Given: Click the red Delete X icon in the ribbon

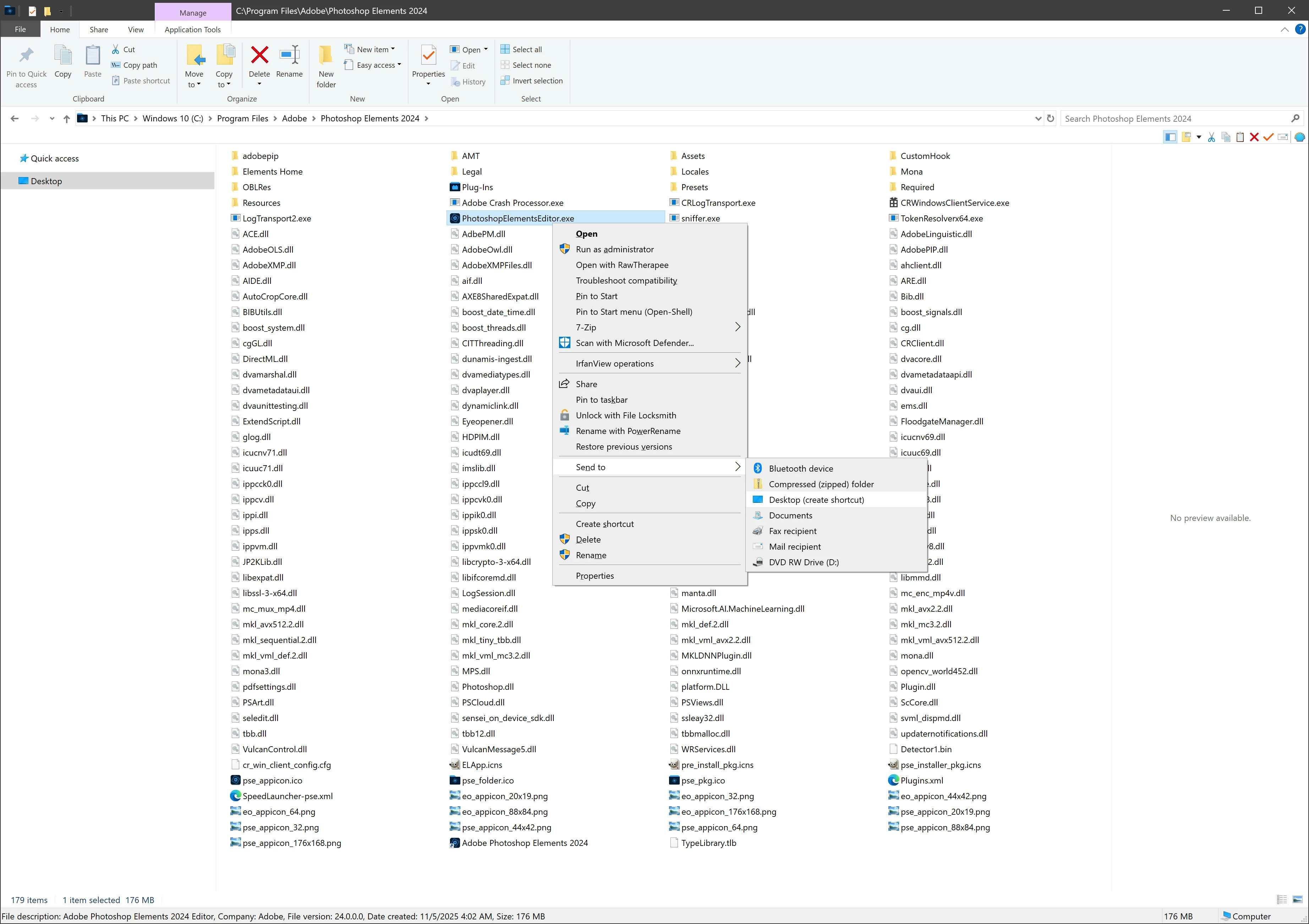Looking at the screenshot, I should (x=259, y=55).
